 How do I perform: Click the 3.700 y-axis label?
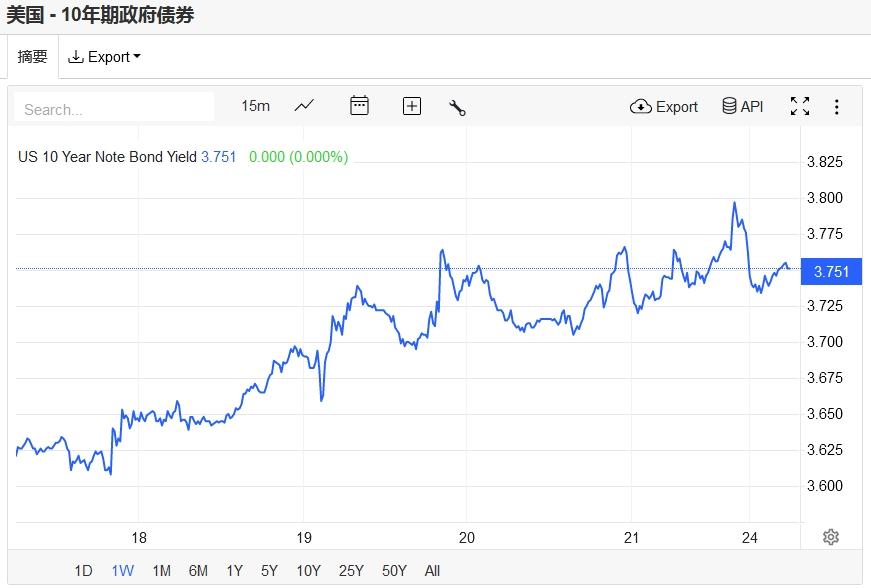(825, 341)
